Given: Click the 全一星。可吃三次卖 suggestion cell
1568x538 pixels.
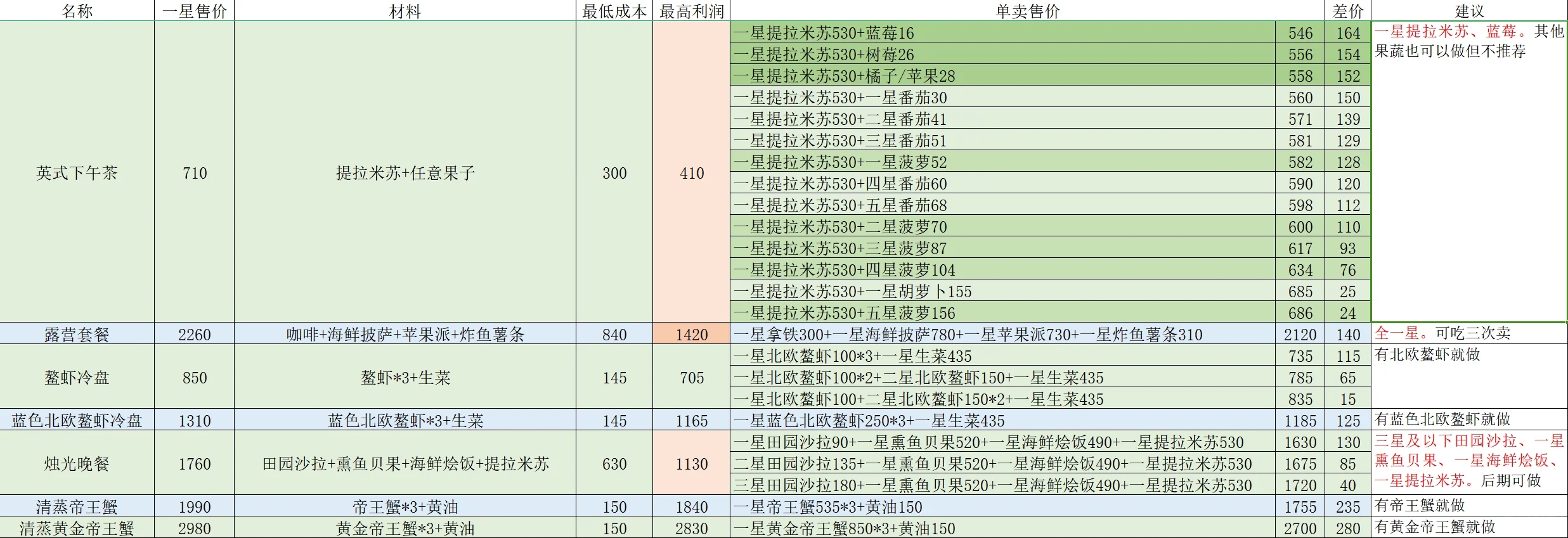Looking at the screenshot, I should coord(1469,333).
